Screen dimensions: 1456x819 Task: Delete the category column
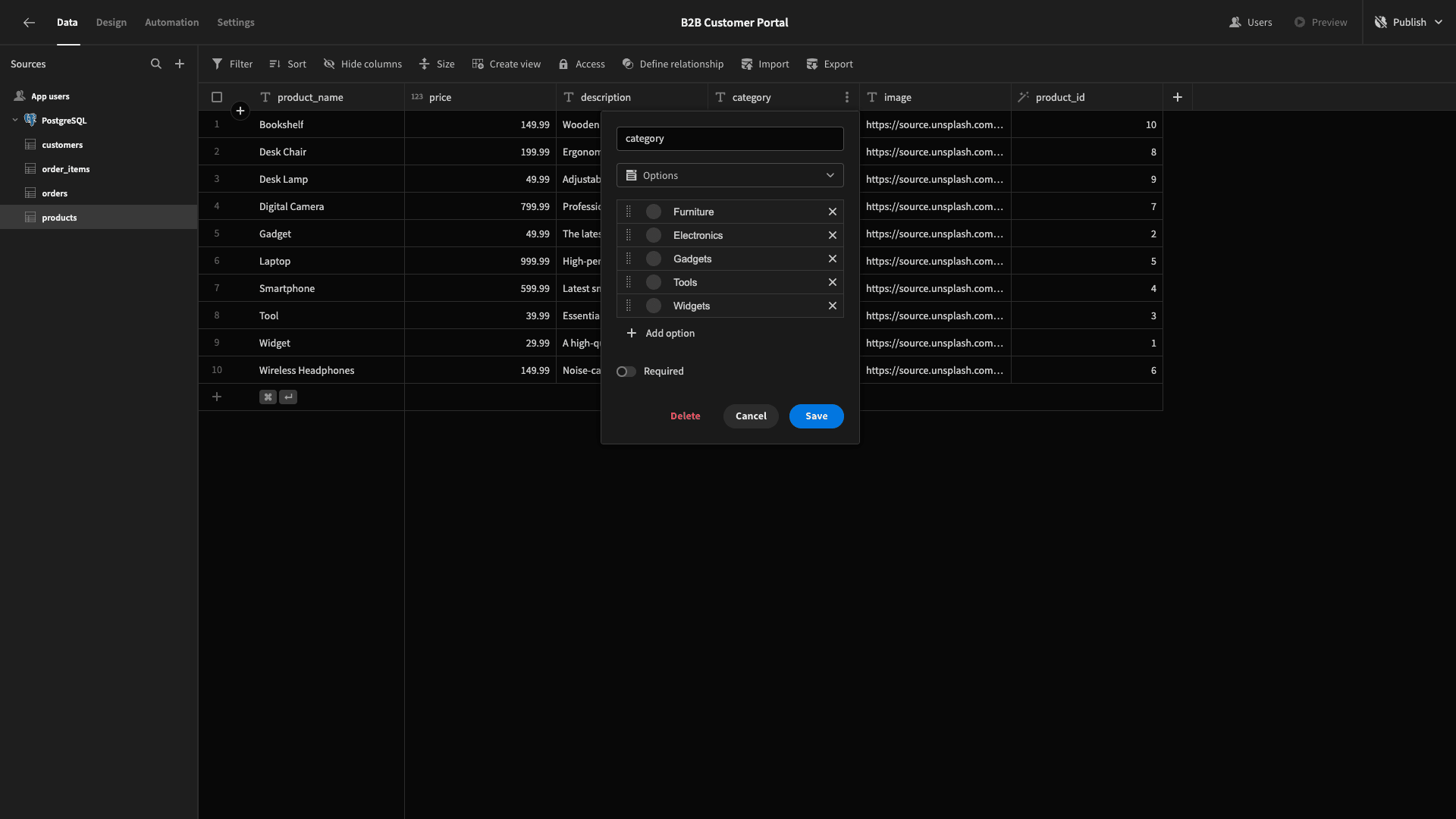pyautogui.click(x=686, y=416)
